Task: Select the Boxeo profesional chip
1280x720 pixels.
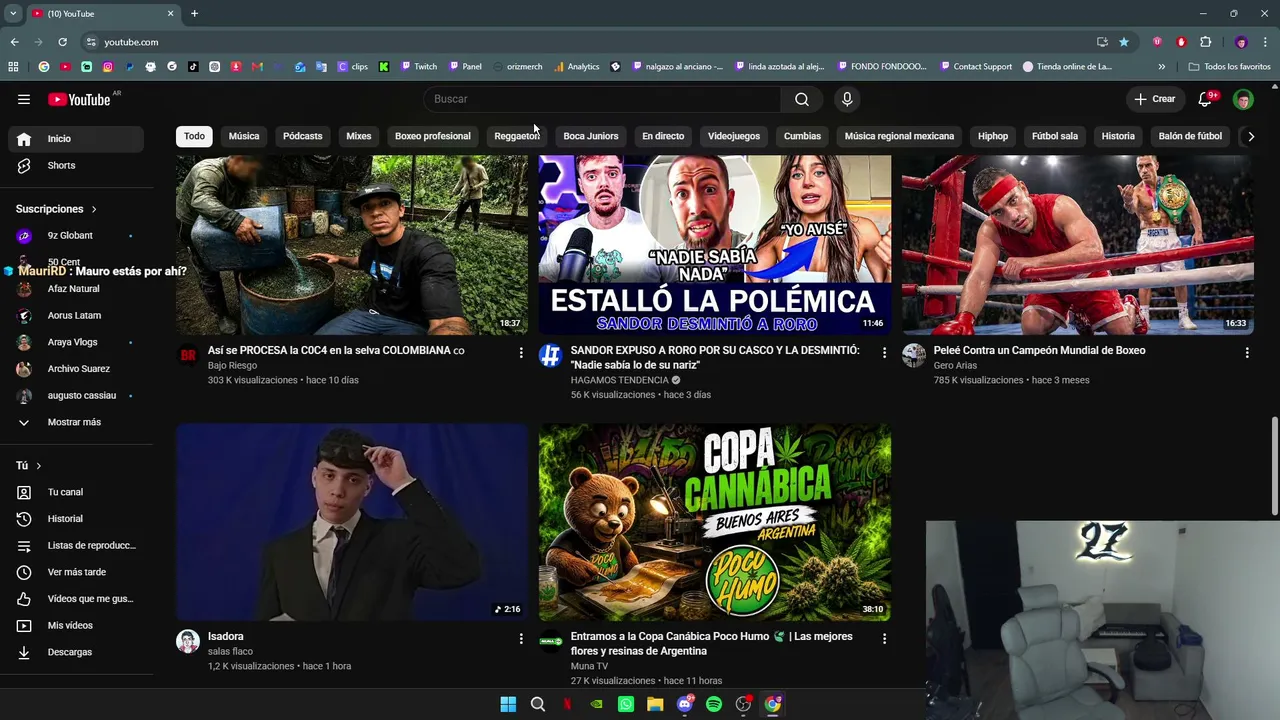Action: click(x=432, y=136)
